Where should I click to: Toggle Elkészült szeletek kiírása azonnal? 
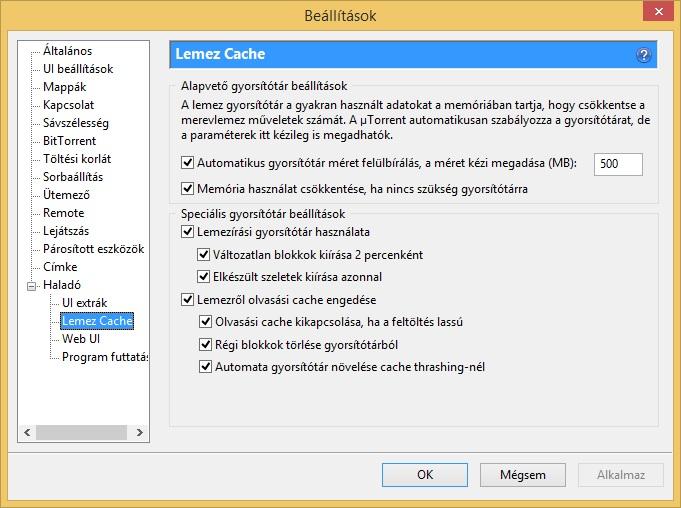tap(203, 277)
